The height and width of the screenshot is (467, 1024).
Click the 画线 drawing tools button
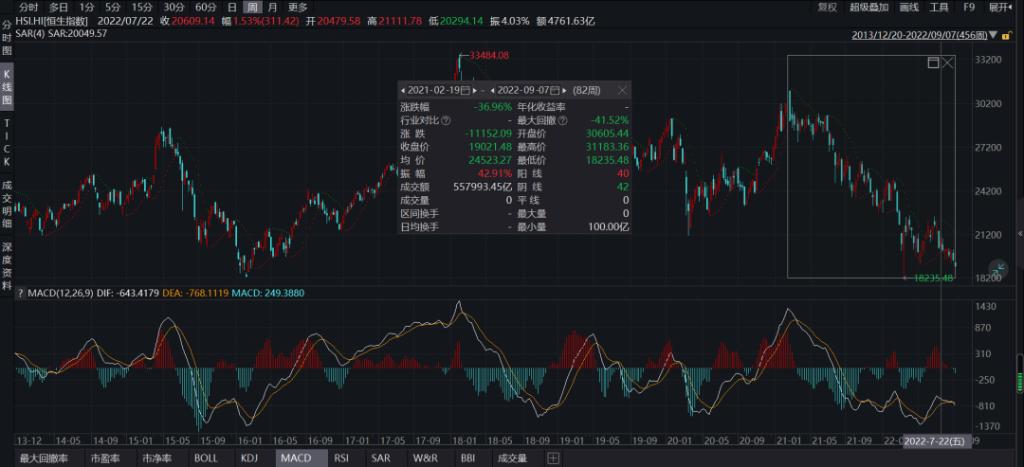tap(908, 7)
